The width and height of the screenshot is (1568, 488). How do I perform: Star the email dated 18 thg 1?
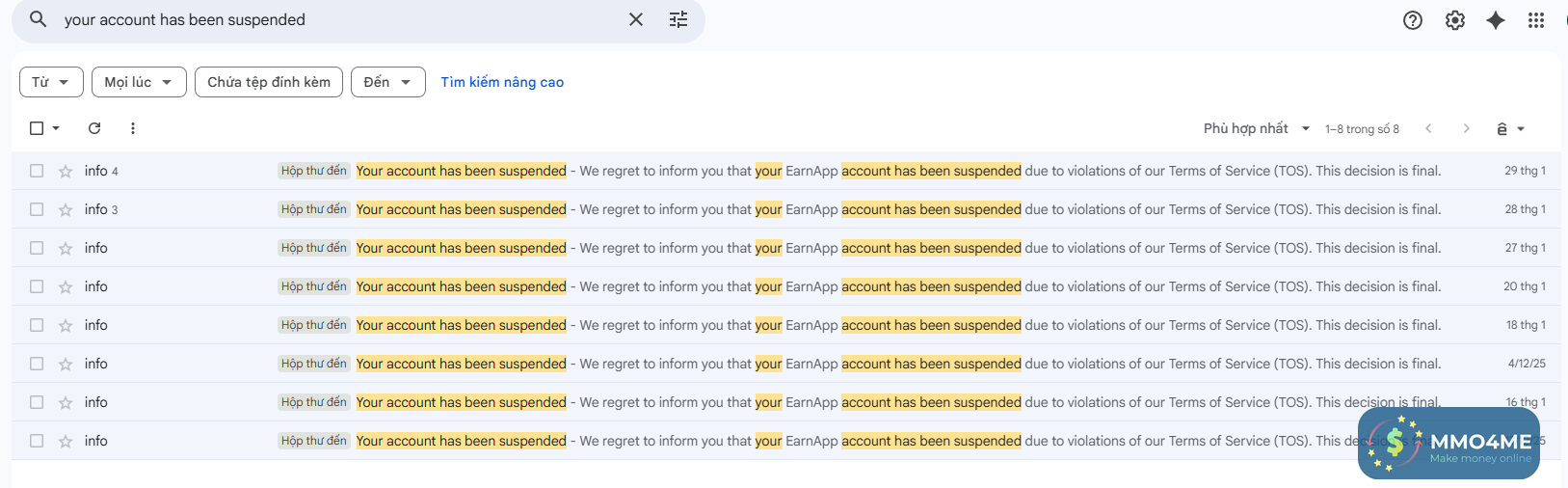pos(66,326)
